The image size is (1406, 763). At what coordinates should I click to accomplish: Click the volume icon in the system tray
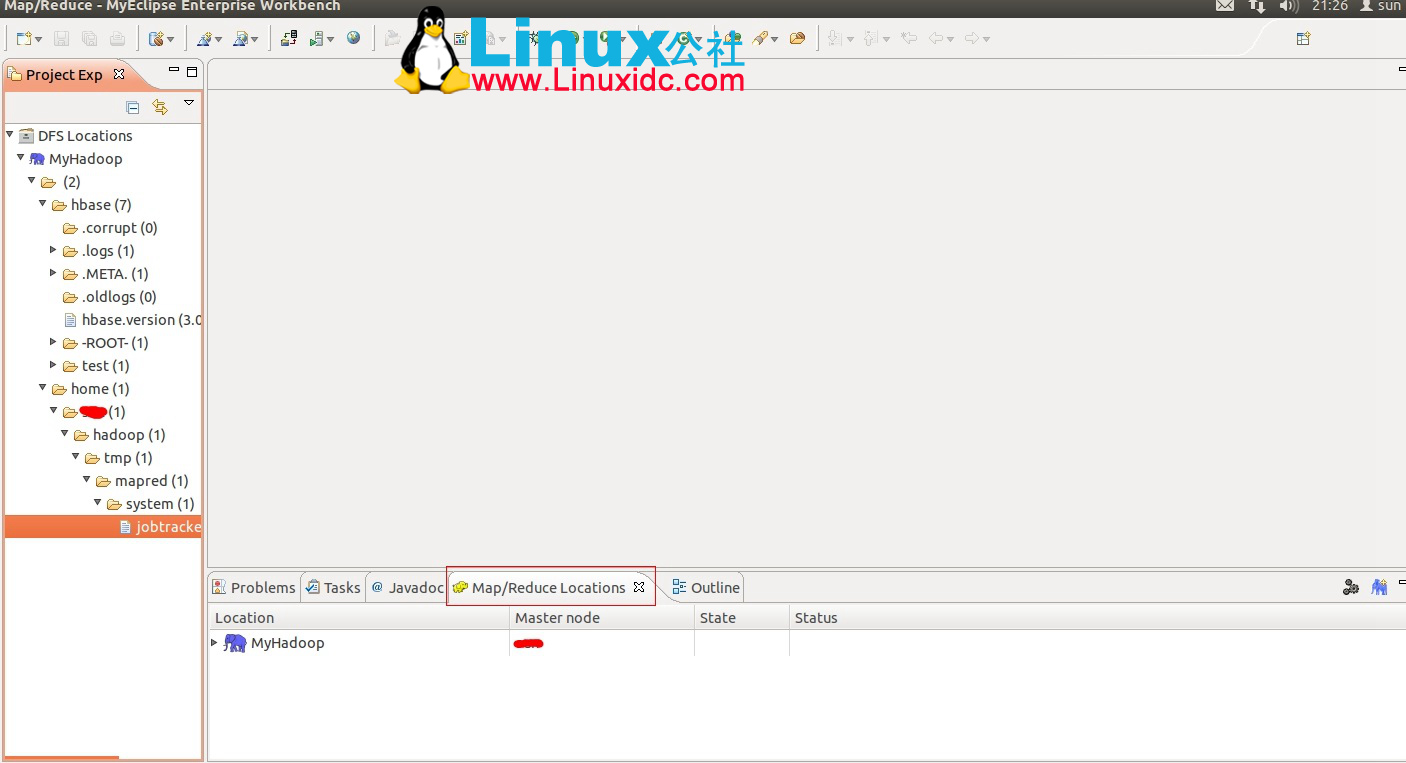pos(1289,6)
